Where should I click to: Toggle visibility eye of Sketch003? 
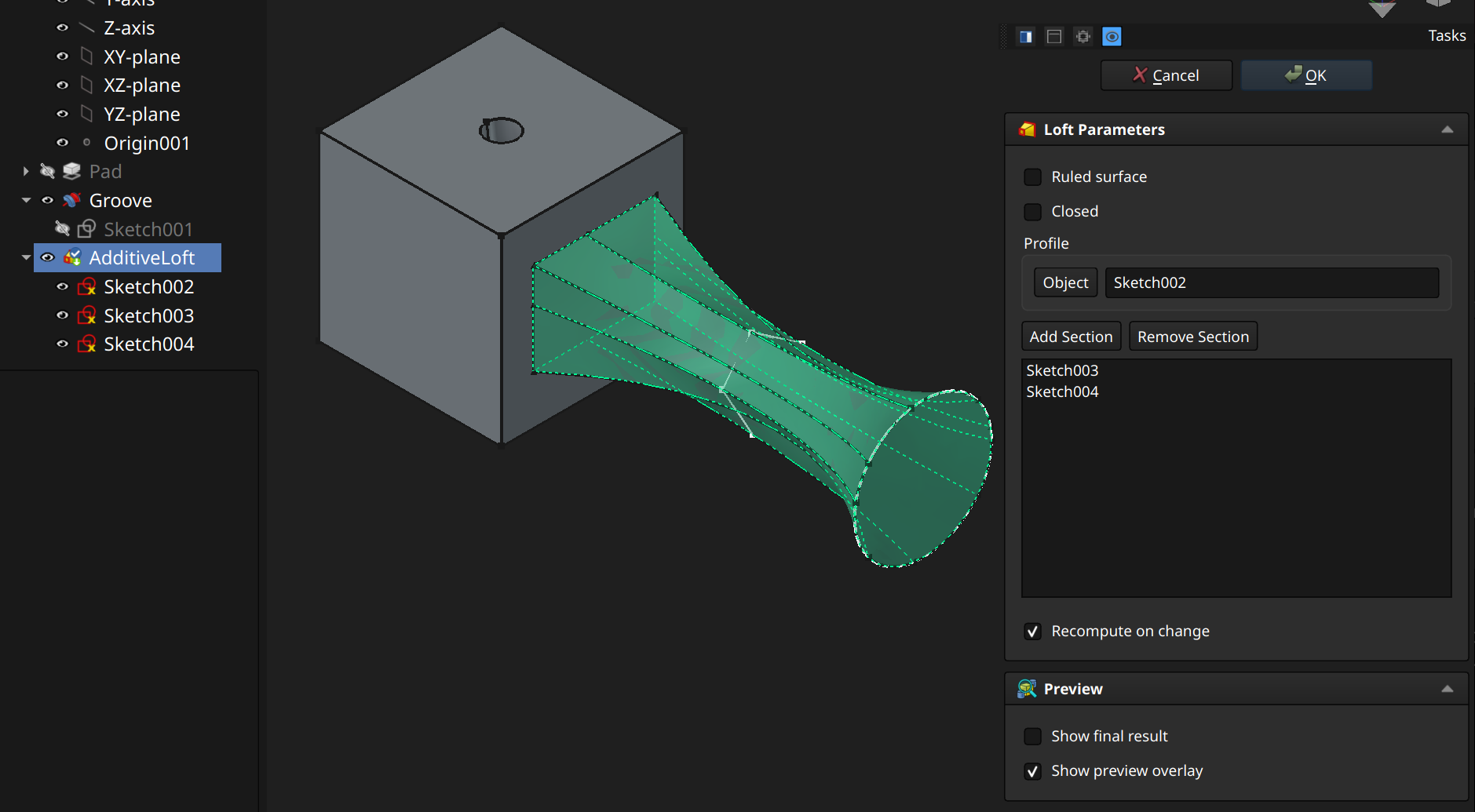(63, 315)
